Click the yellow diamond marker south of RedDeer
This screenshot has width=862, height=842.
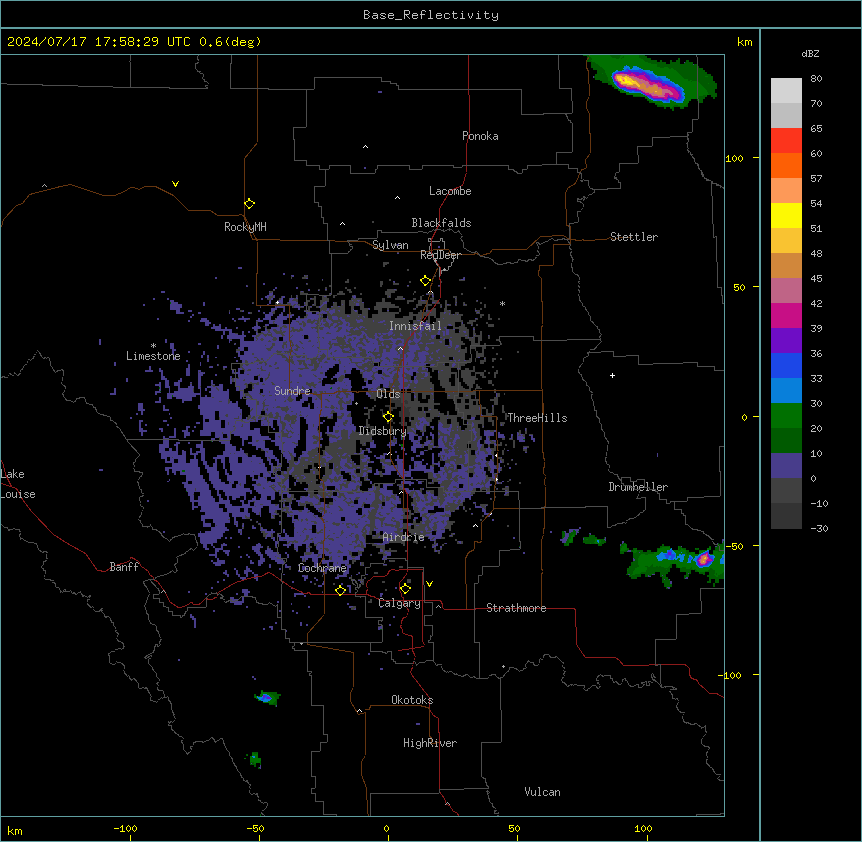[425, 281]
